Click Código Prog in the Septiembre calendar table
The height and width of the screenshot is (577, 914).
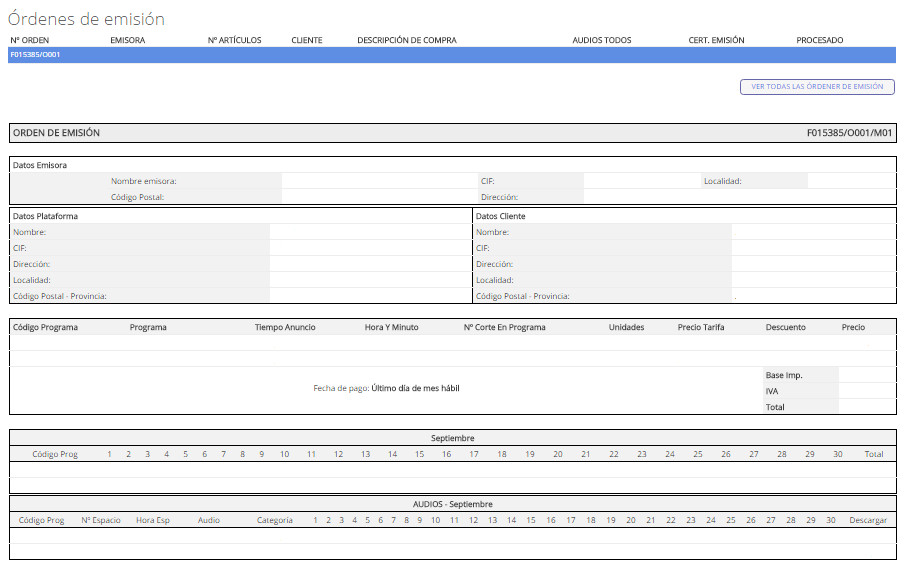point(55,454)
